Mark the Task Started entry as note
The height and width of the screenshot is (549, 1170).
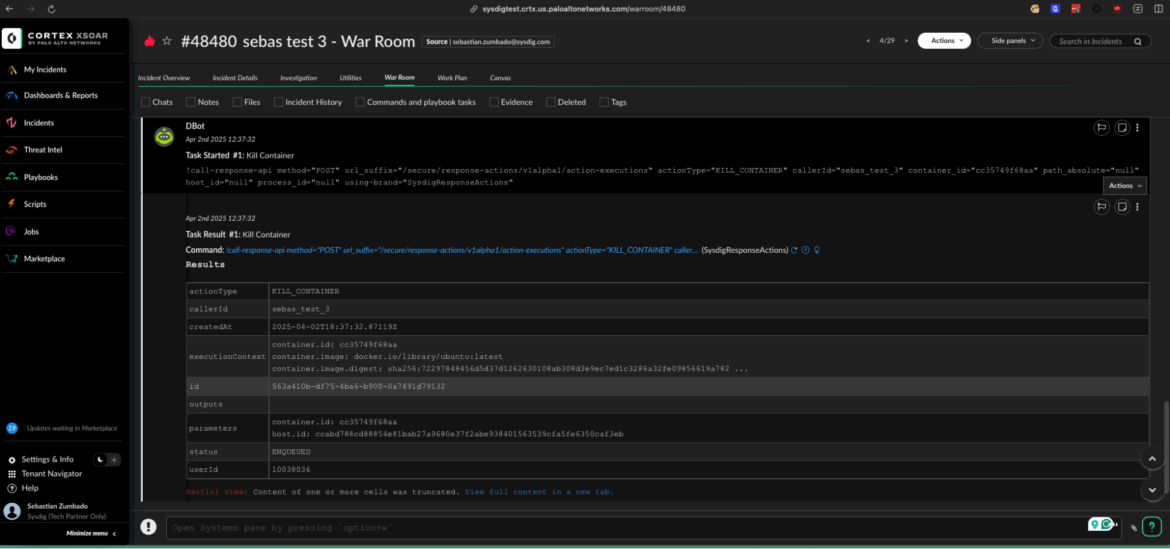pos(1121,128)
